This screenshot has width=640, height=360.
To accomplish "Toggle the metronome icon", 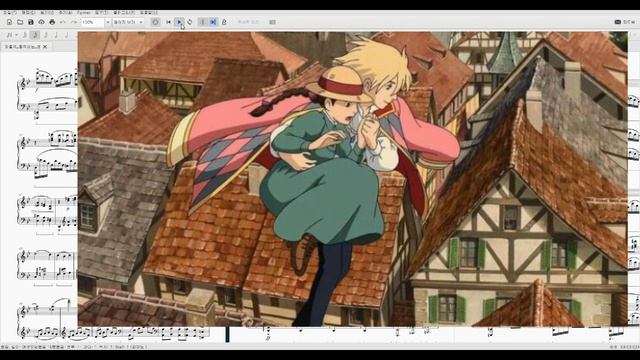I will pyautogui.click(x=224, y=22).
